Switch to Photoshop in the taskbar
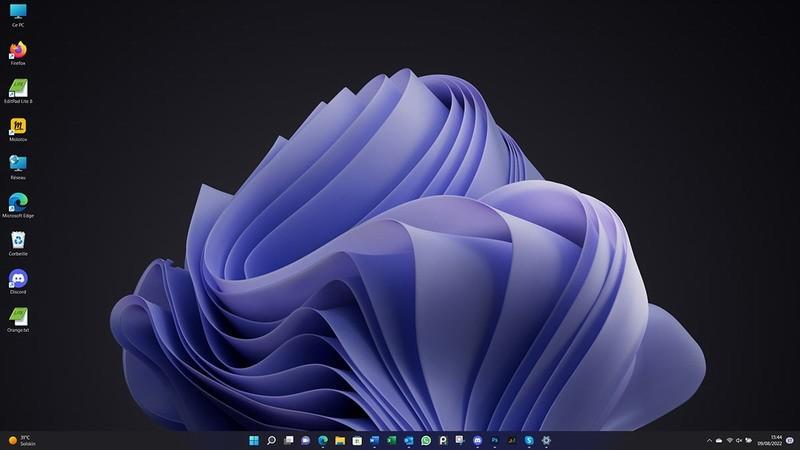This screenshot has width=800, height=450. point(494,440)
